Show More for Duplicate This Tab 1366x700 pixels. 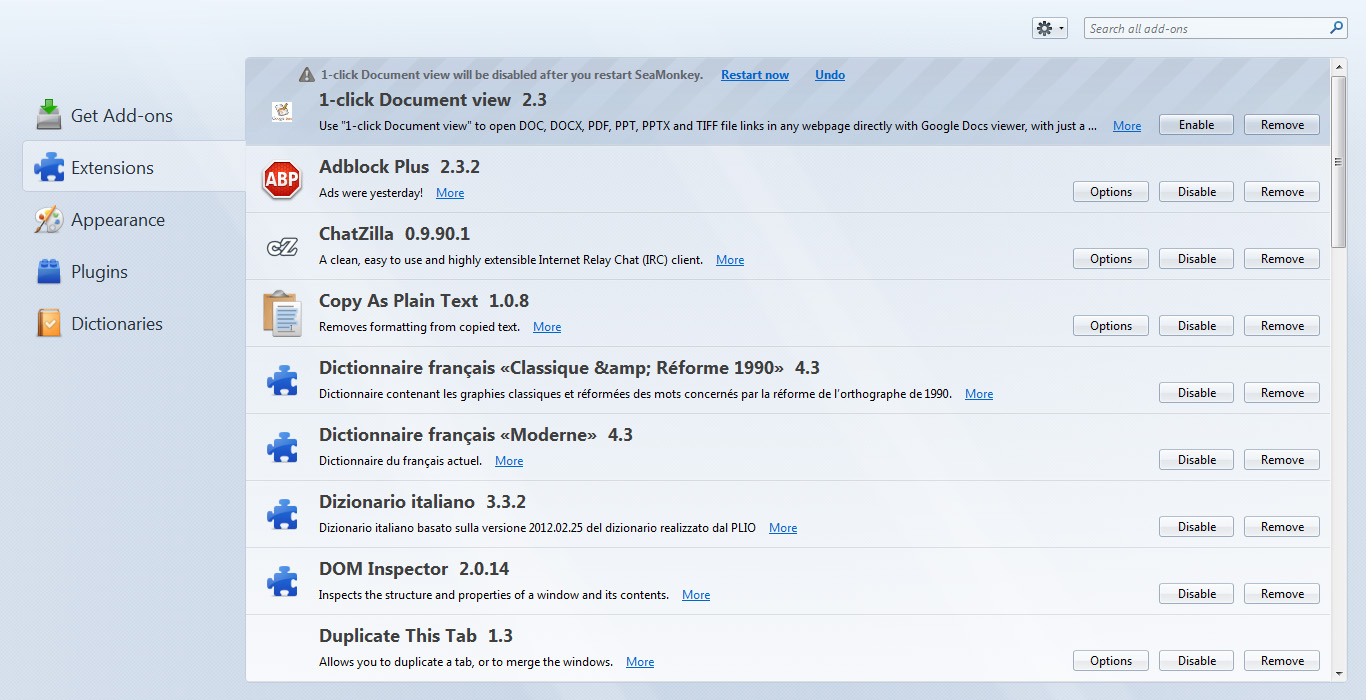(640, 662)
